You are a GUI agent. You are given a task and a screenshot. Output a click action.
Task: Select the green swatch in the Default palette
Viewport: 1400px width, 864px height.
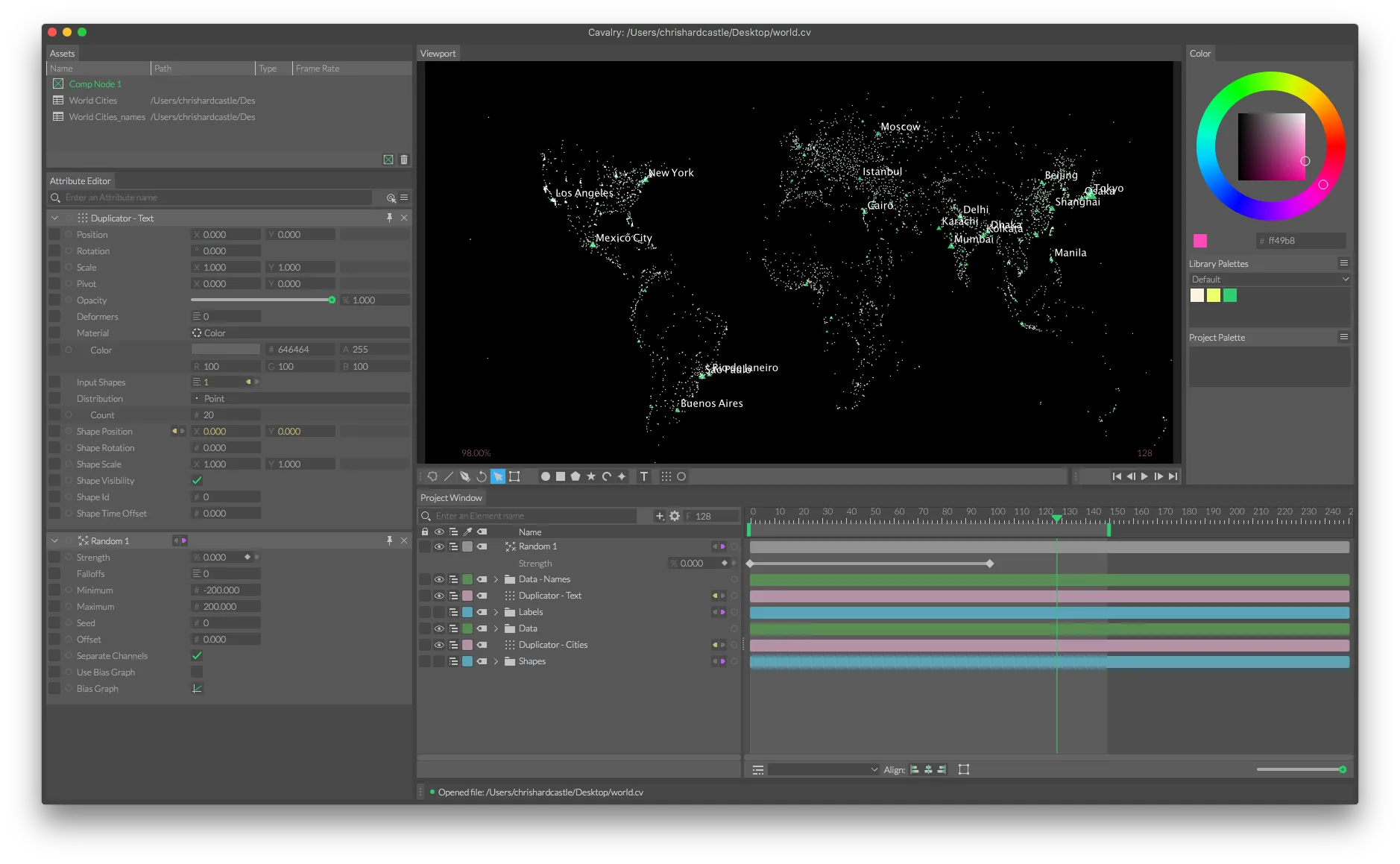click(1231, 295)
